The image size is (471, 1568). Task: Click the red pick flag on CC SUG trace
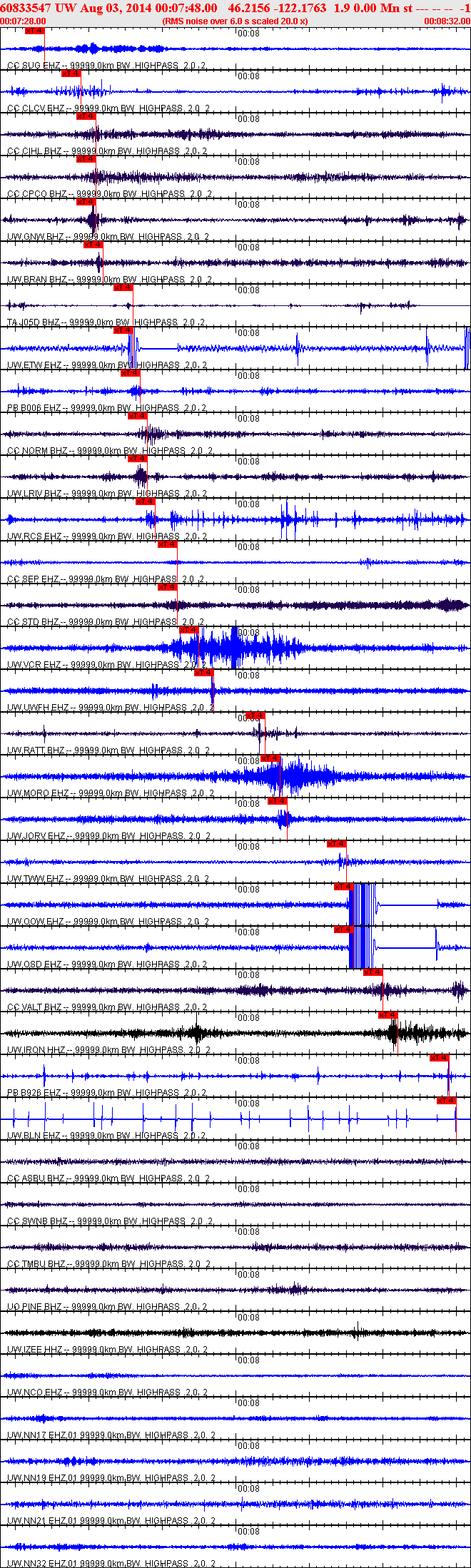click(x=34, y=31)
